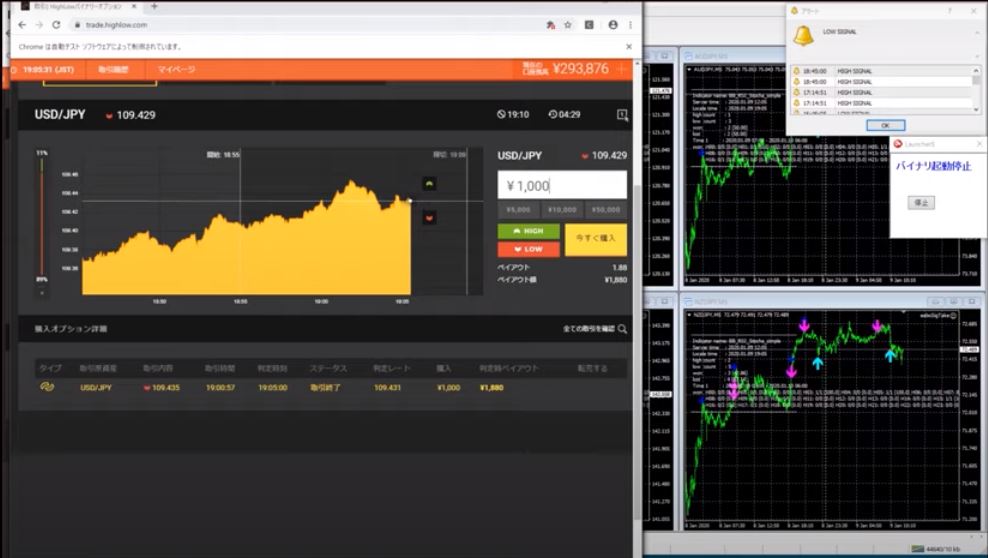Click OK in the alert dialog

tap(884, 125)
